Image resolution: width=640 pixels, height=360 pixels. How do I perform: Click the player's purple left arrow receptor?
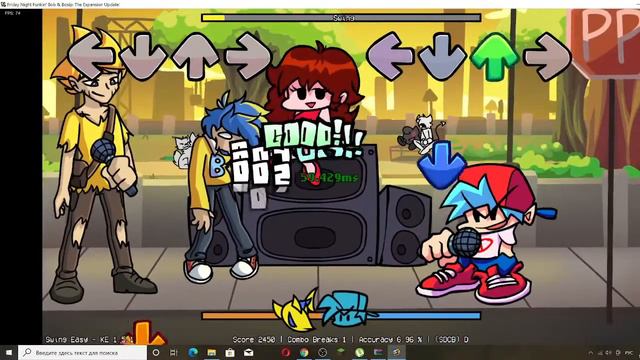(390, 56)
